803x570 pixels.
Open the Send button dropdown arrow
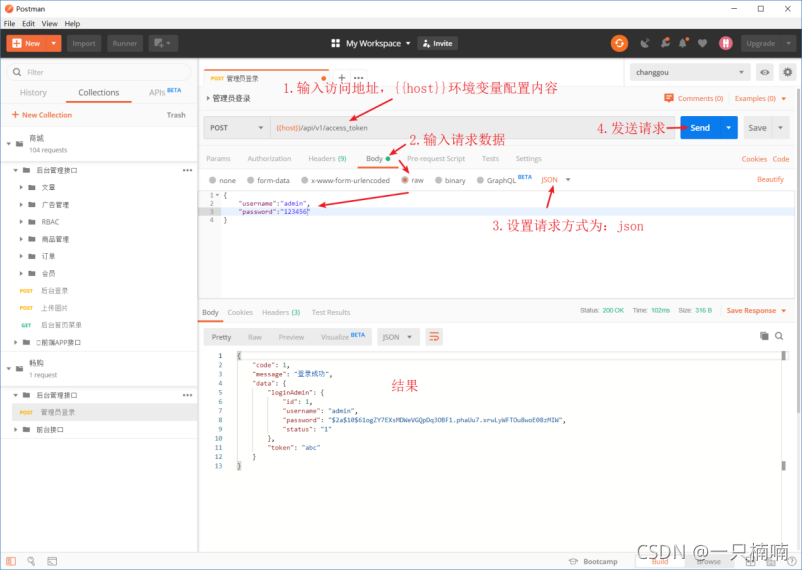click(728, 128)
